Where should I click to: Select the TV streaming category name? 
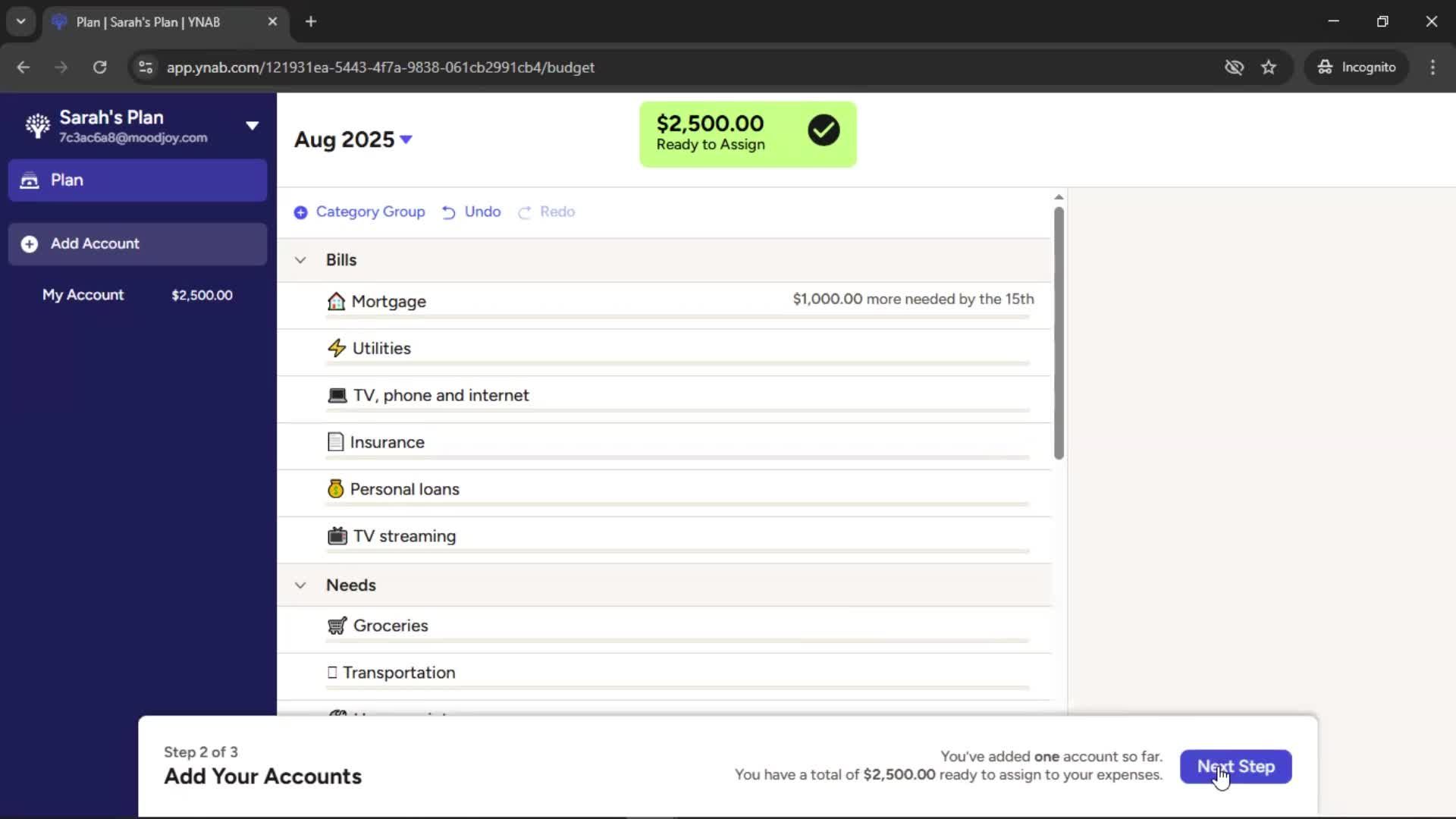click(404, 537)
